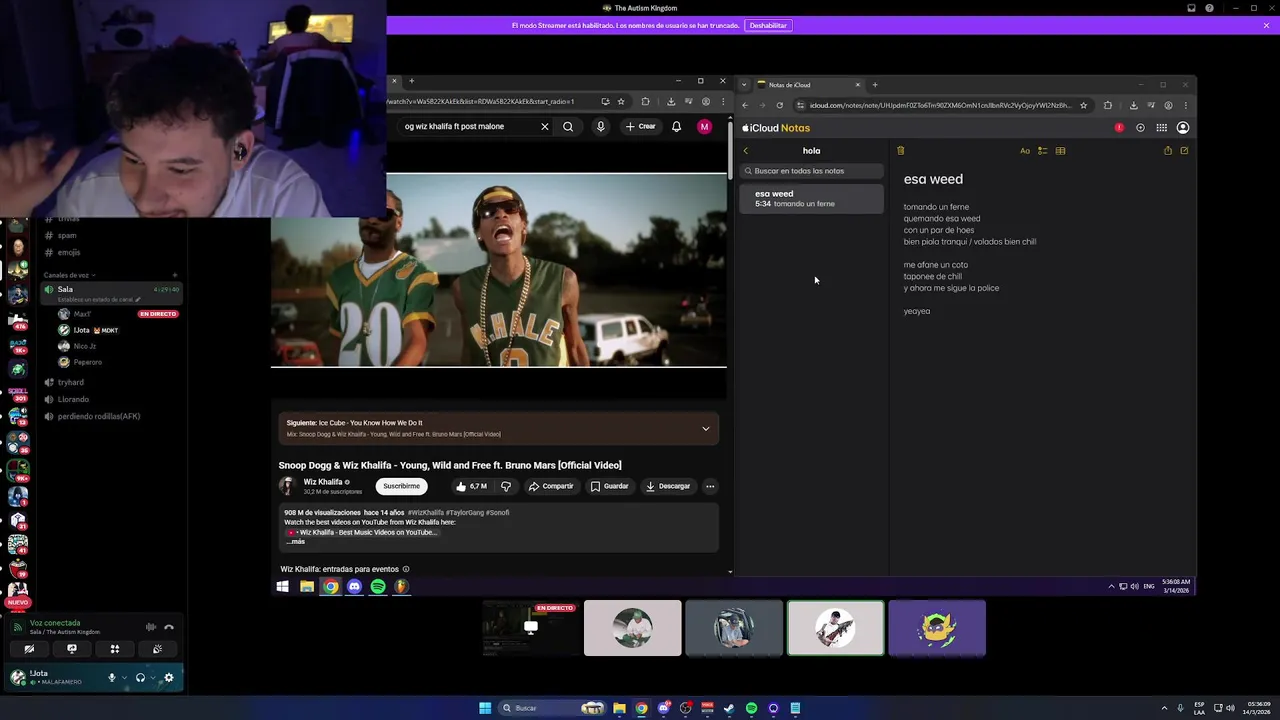Download the video with Descargar
The height and width of the screenshot is (720, 1280).
667,486
